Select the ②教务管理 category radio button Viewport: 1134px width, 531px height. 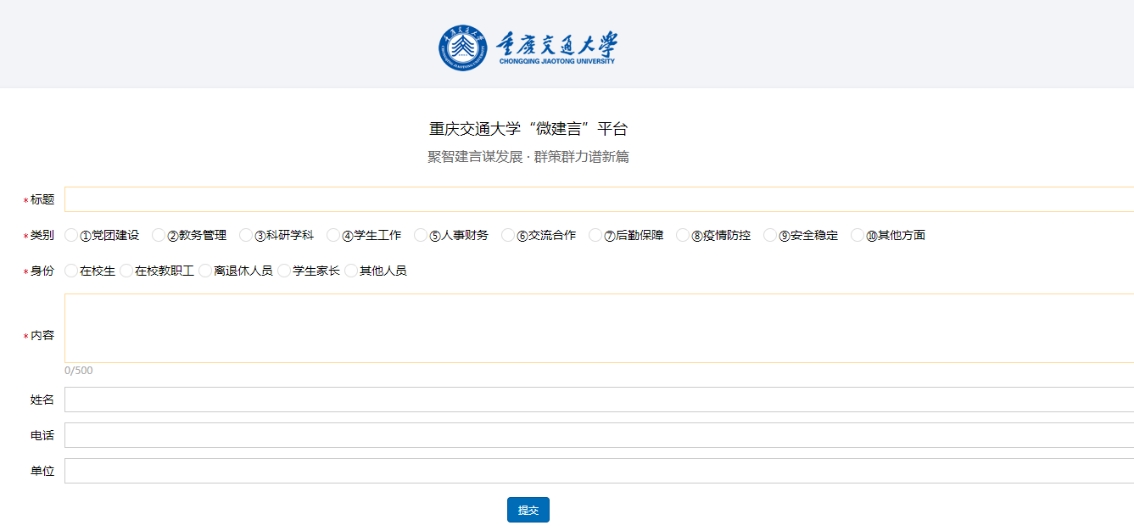click(x=158, y=235)
